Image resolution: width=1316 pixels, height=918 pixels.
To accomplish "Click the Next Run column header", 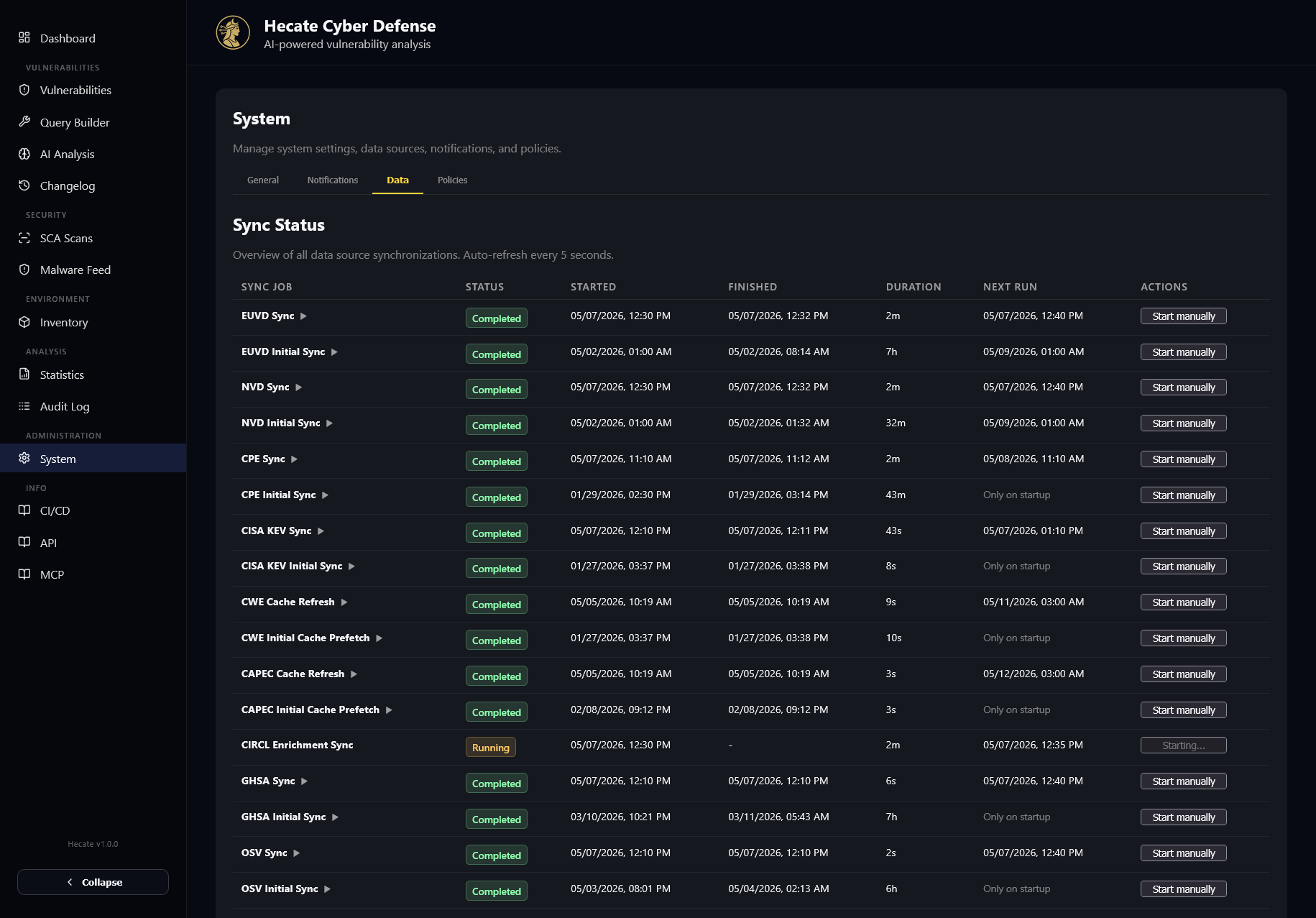I will 1010,287.
